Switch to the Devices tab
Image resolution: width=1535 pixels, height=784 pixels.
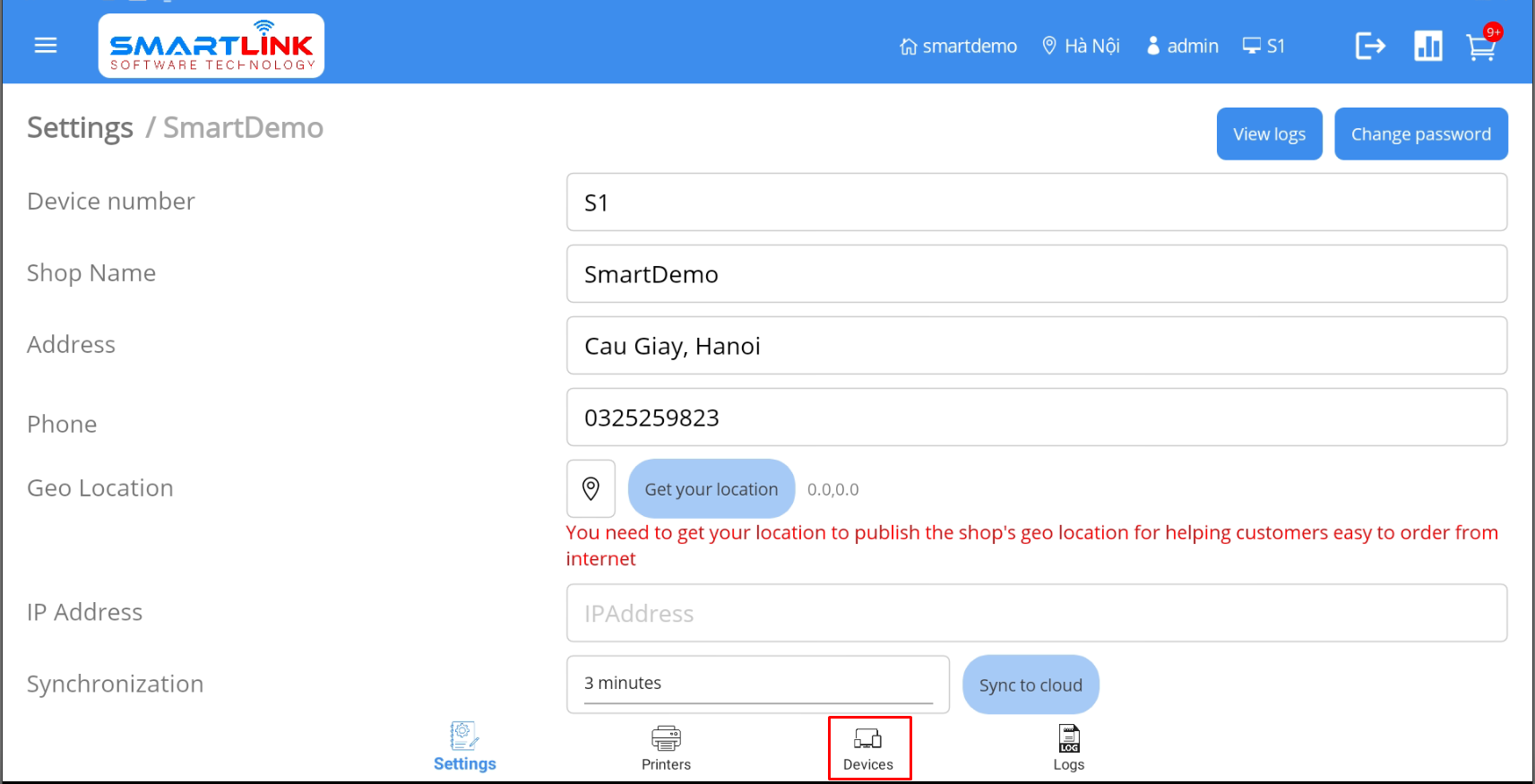click(868, 748)
